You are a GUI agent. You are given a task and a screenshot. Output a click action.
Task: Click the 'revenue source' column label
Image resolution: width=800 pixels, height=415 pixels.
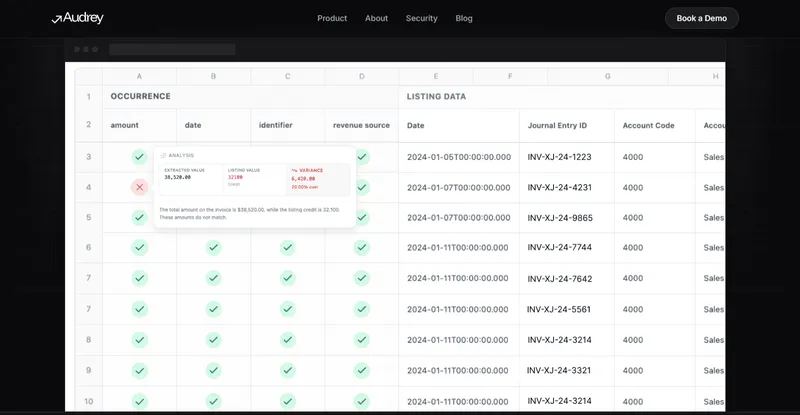(x=361, y=125)
